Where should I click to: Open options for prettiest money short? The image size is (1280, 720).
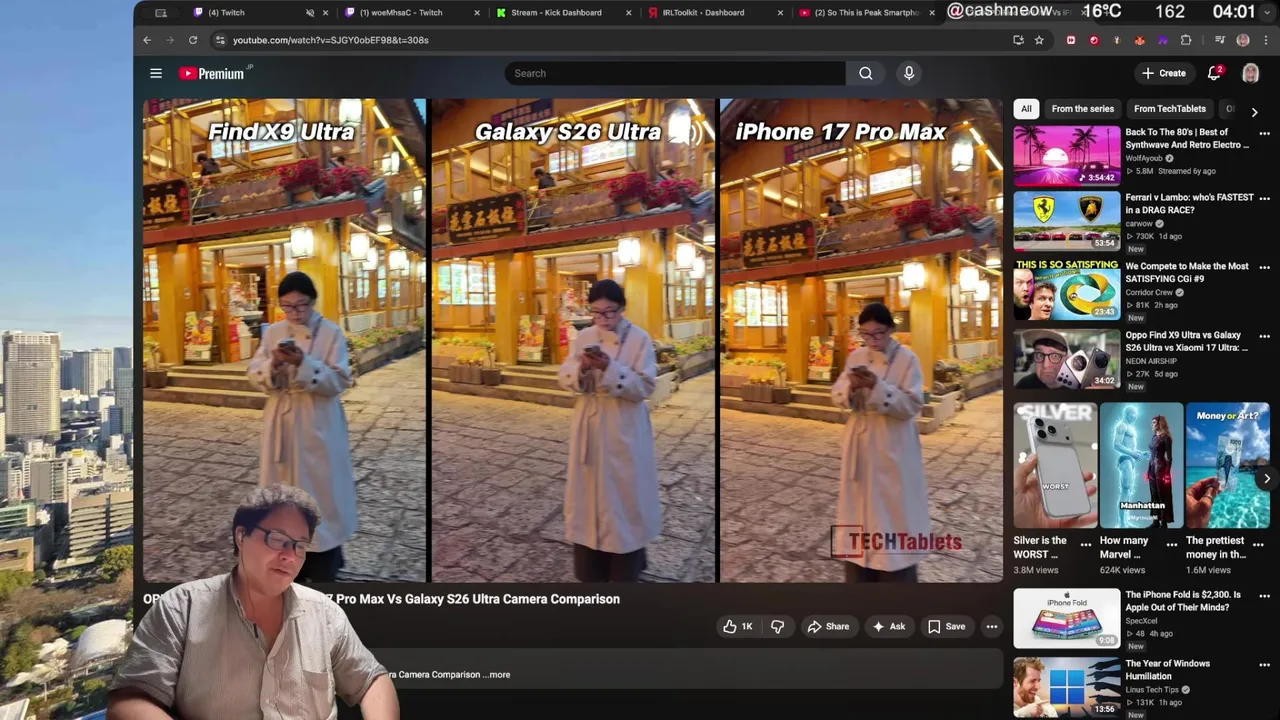(1258, 545)
